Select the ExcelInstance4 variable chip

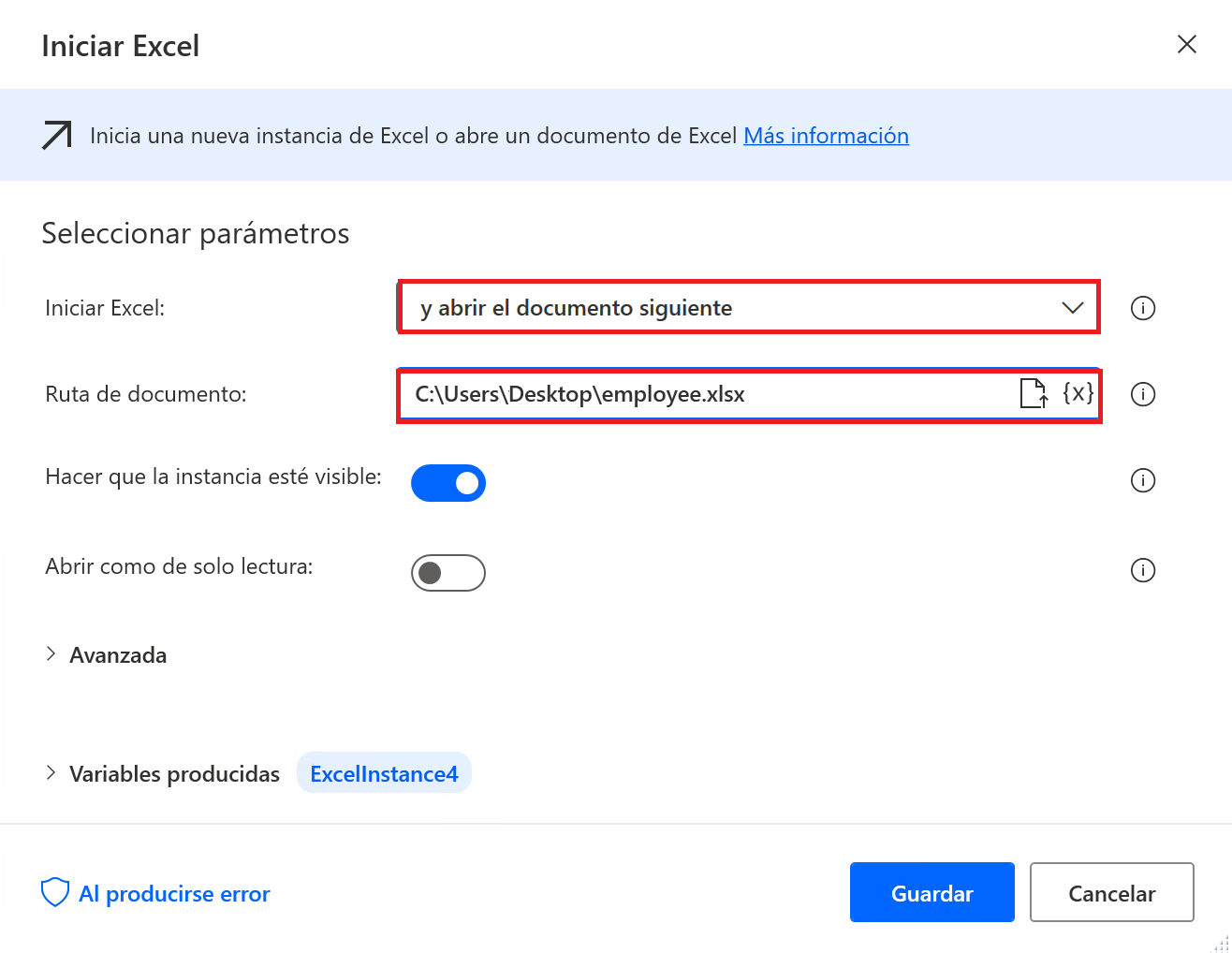(384, 772)
